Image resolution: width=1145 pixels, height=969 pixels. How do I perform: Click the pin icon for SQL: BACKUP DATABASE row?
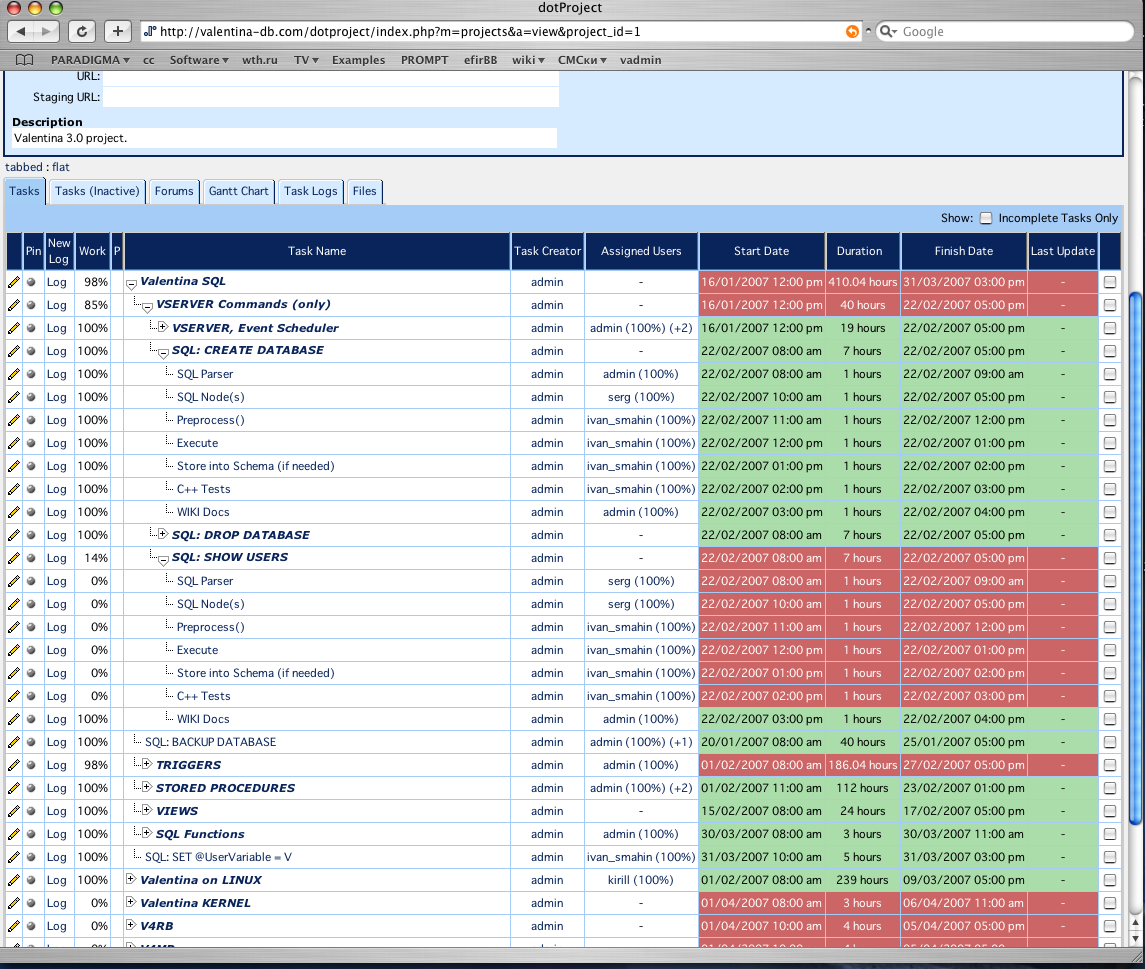tap(32, 742)
